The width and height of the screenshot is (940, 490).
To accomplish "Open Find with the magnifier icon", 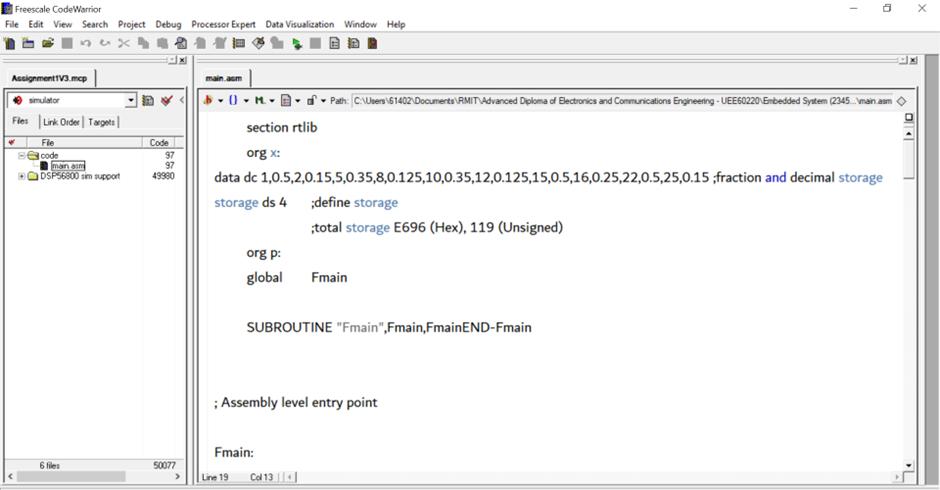I will click(181, 43).
